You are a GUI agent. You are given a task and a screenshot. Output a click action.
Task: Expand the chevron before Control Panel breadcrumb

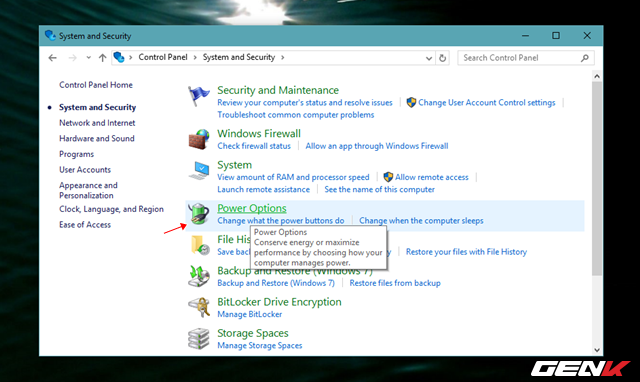click(131, 58)
